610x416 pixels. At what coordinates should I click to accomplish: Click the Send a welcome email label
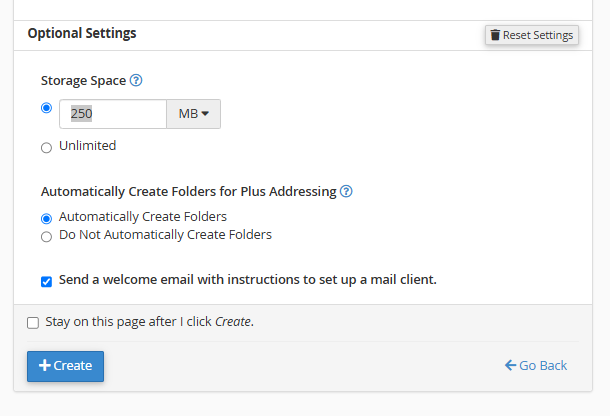(x=248, y=280)
